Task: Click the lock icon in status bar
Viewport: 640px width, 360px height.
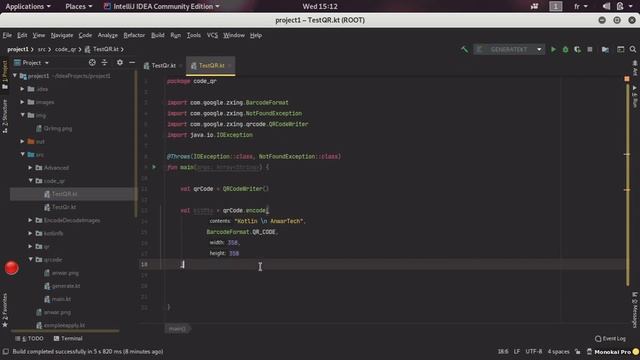Action: coord(578,351)
